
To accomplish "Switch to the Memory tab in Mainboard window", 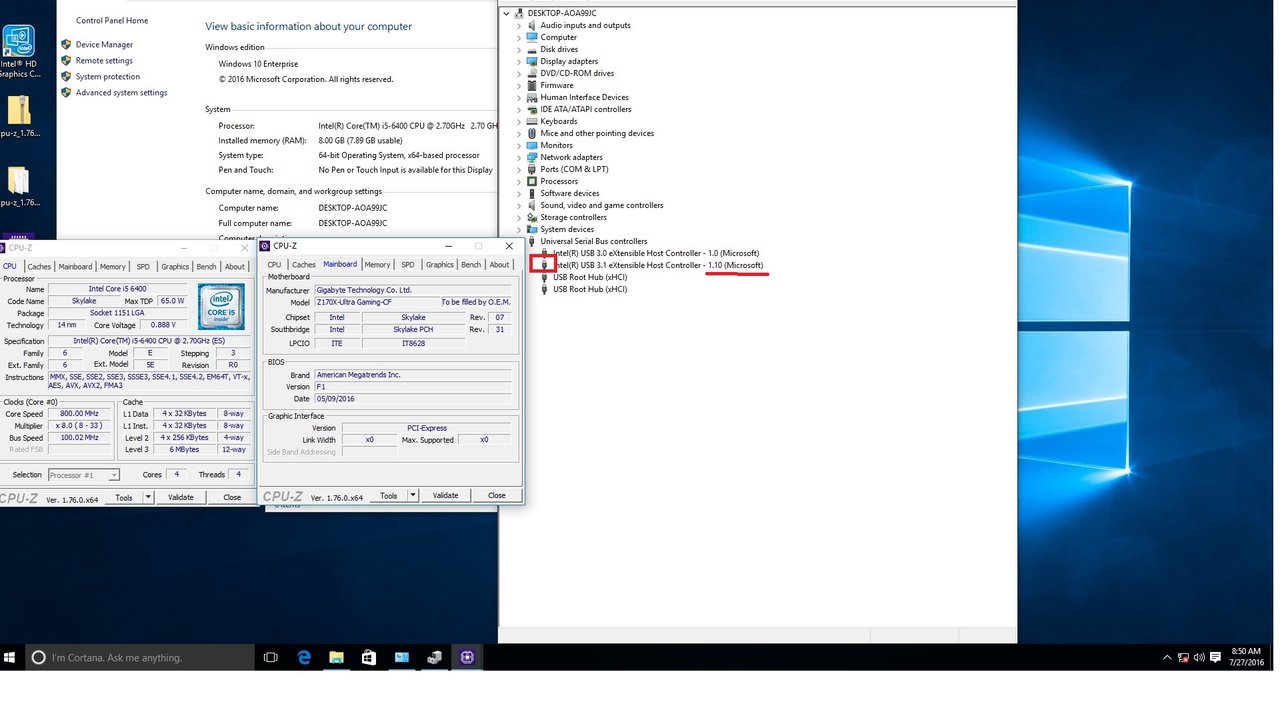I will pyautogui.click(x=377, y=265).
